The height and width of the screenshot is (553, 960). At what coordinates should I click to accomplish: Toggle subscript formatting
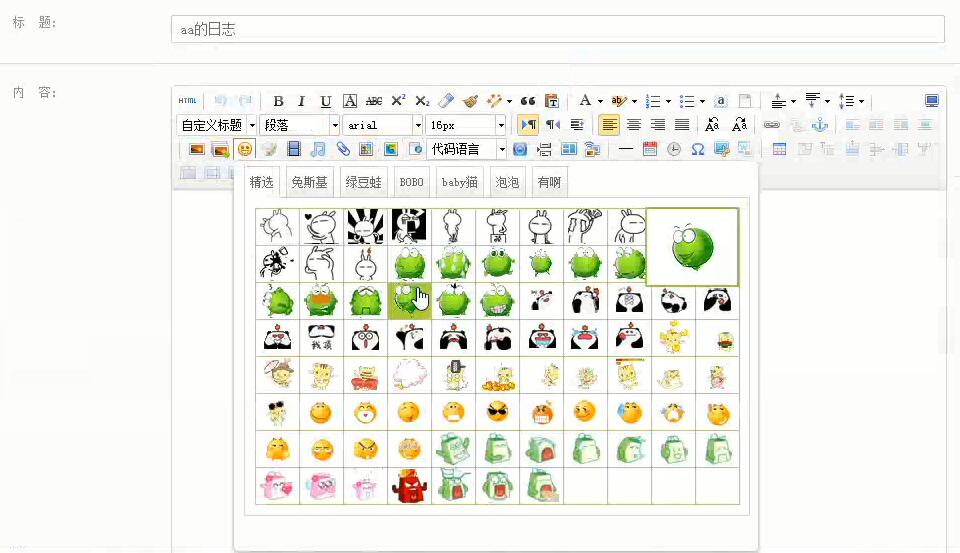pos(422,101)
